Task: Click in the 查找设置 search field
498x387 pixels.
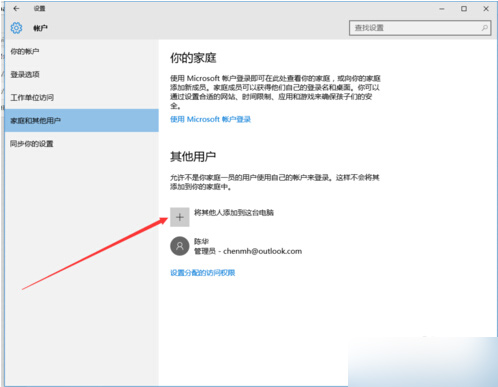Action: (x=420, y=28)
